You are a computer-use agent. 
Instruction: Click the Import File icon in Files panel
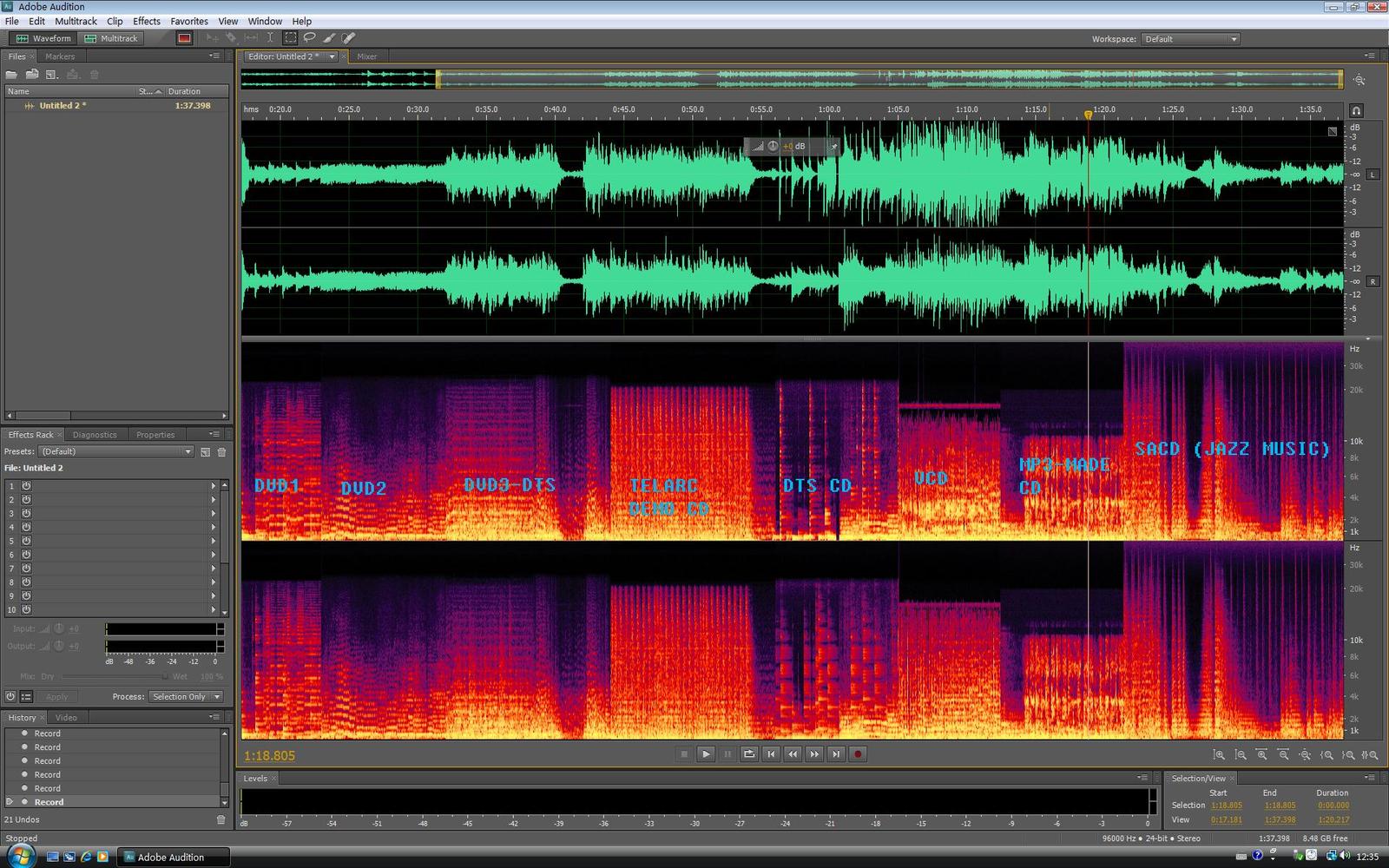coord(32,74)
